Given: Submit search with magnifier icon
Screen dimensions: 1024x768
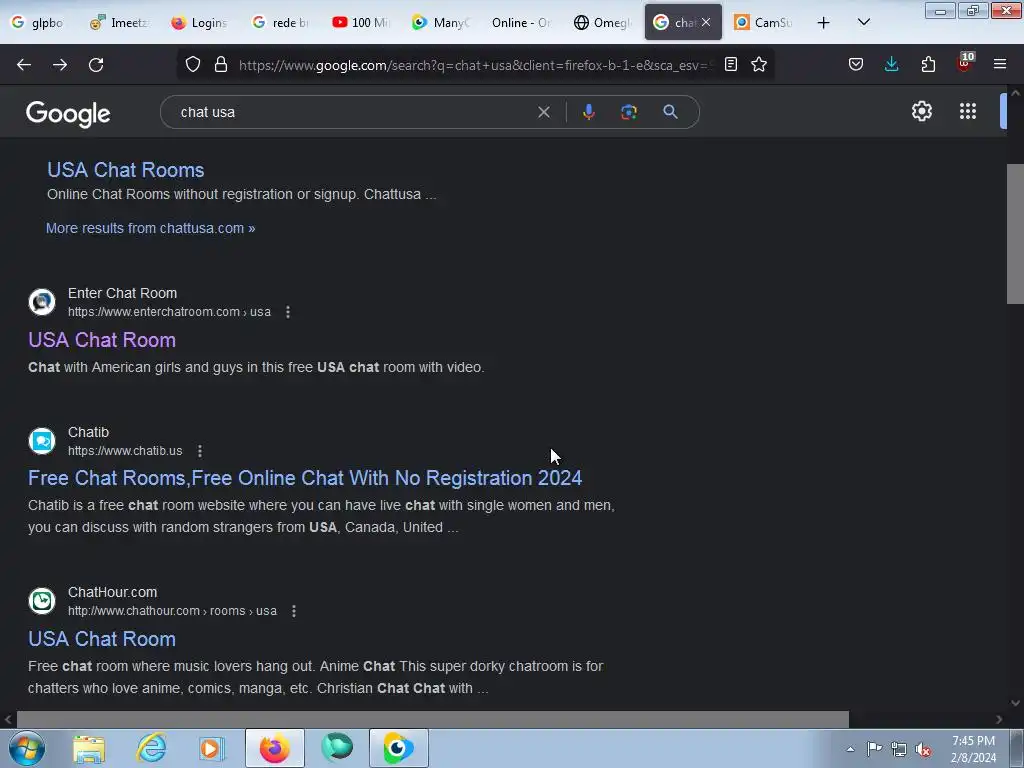Looking at the screenshot, I should [x=670, y=112].
